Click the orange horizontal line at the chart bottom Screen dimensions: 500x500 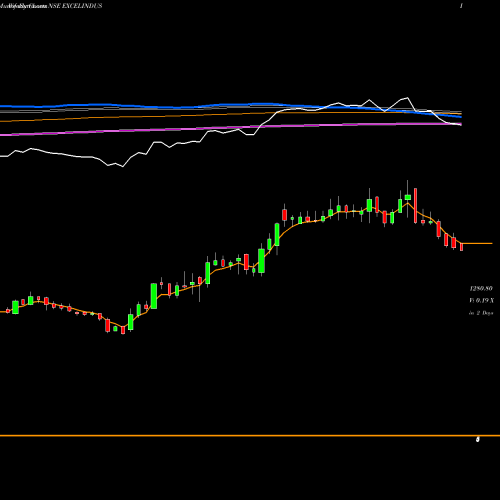coord(250,436)
